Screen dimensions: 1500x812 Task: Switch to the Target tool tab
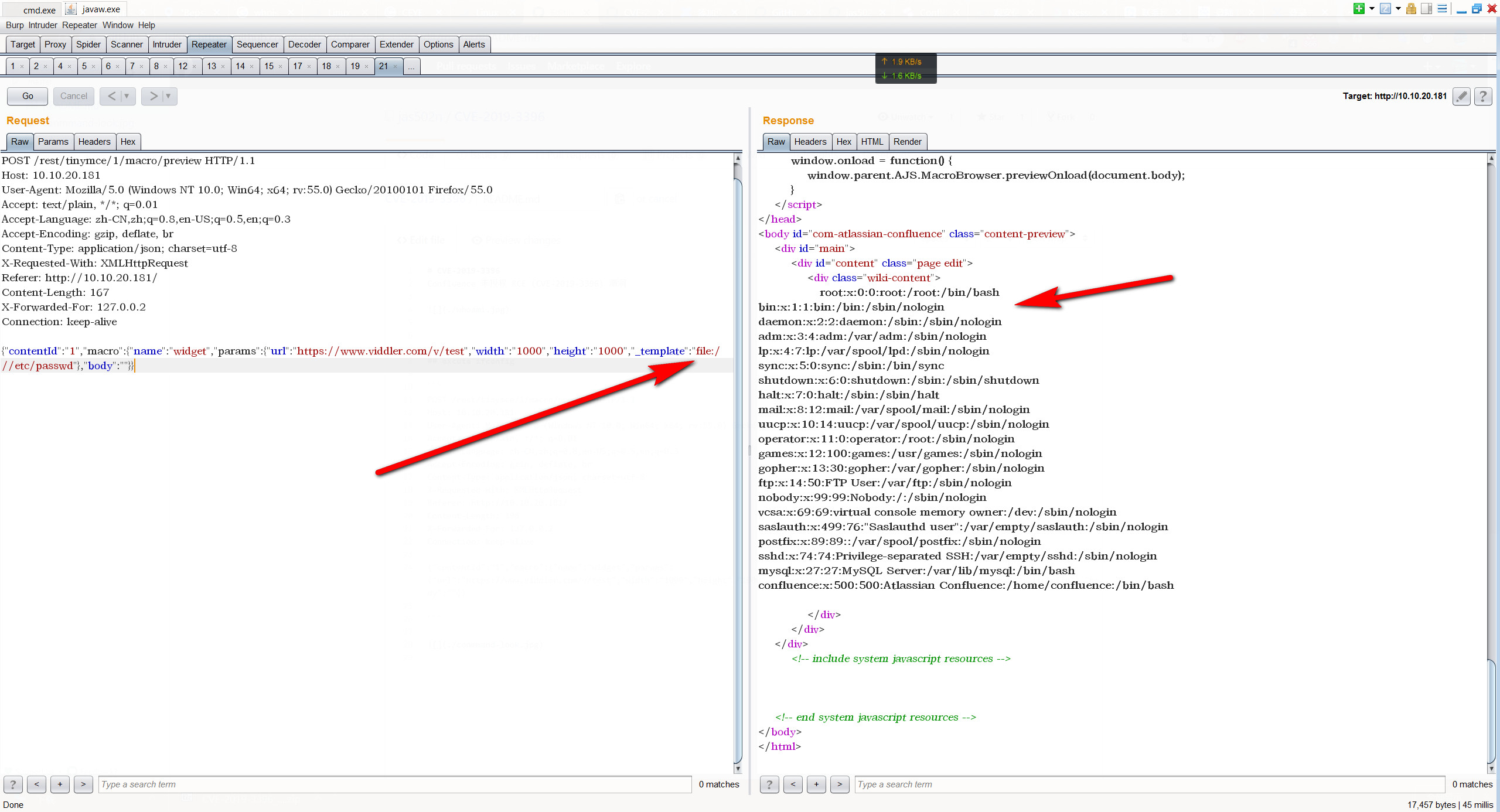(x=23, y=45)
